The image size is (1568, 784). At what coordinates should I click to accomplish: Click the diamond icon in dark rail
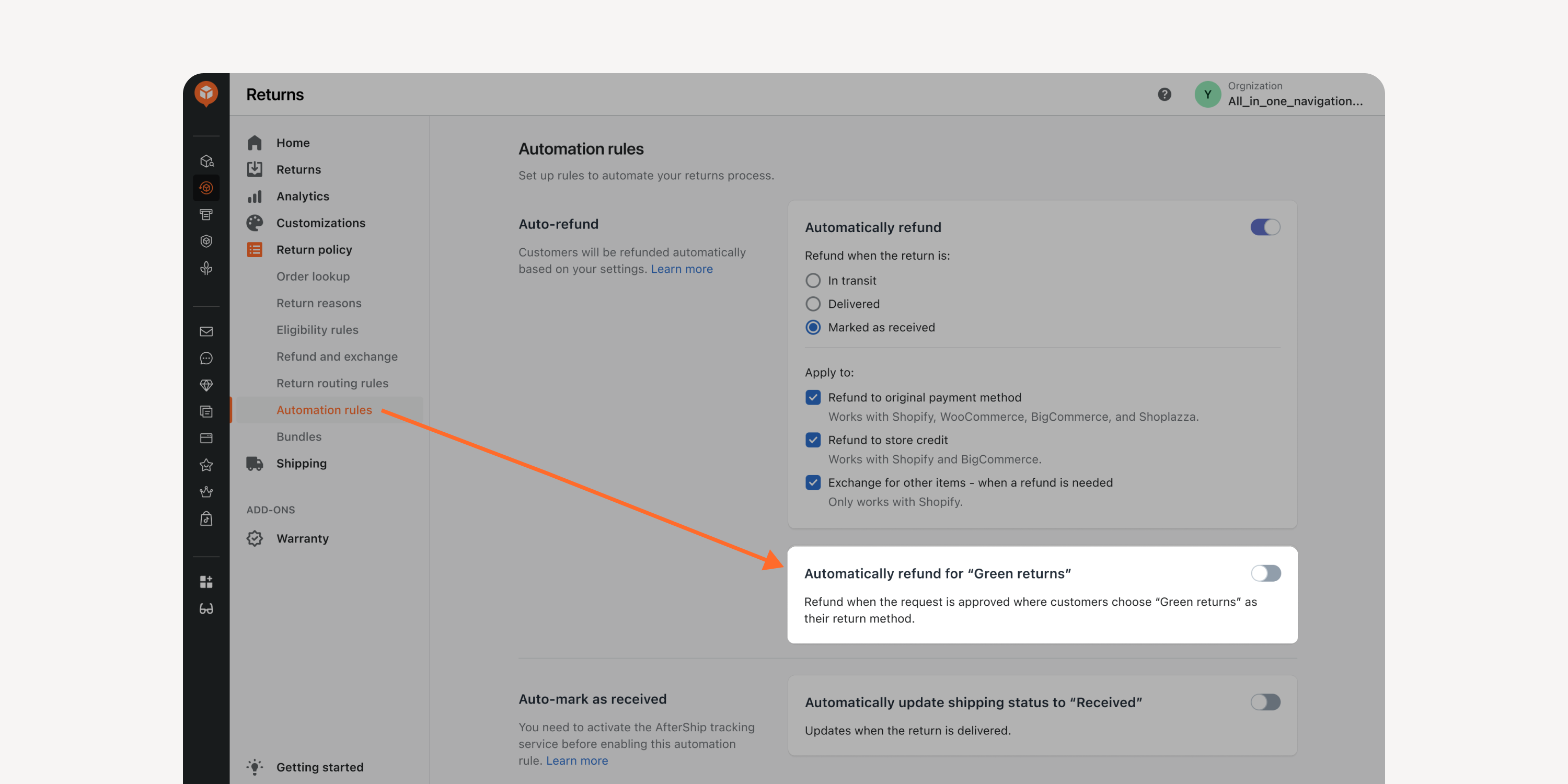pos(206,385)
